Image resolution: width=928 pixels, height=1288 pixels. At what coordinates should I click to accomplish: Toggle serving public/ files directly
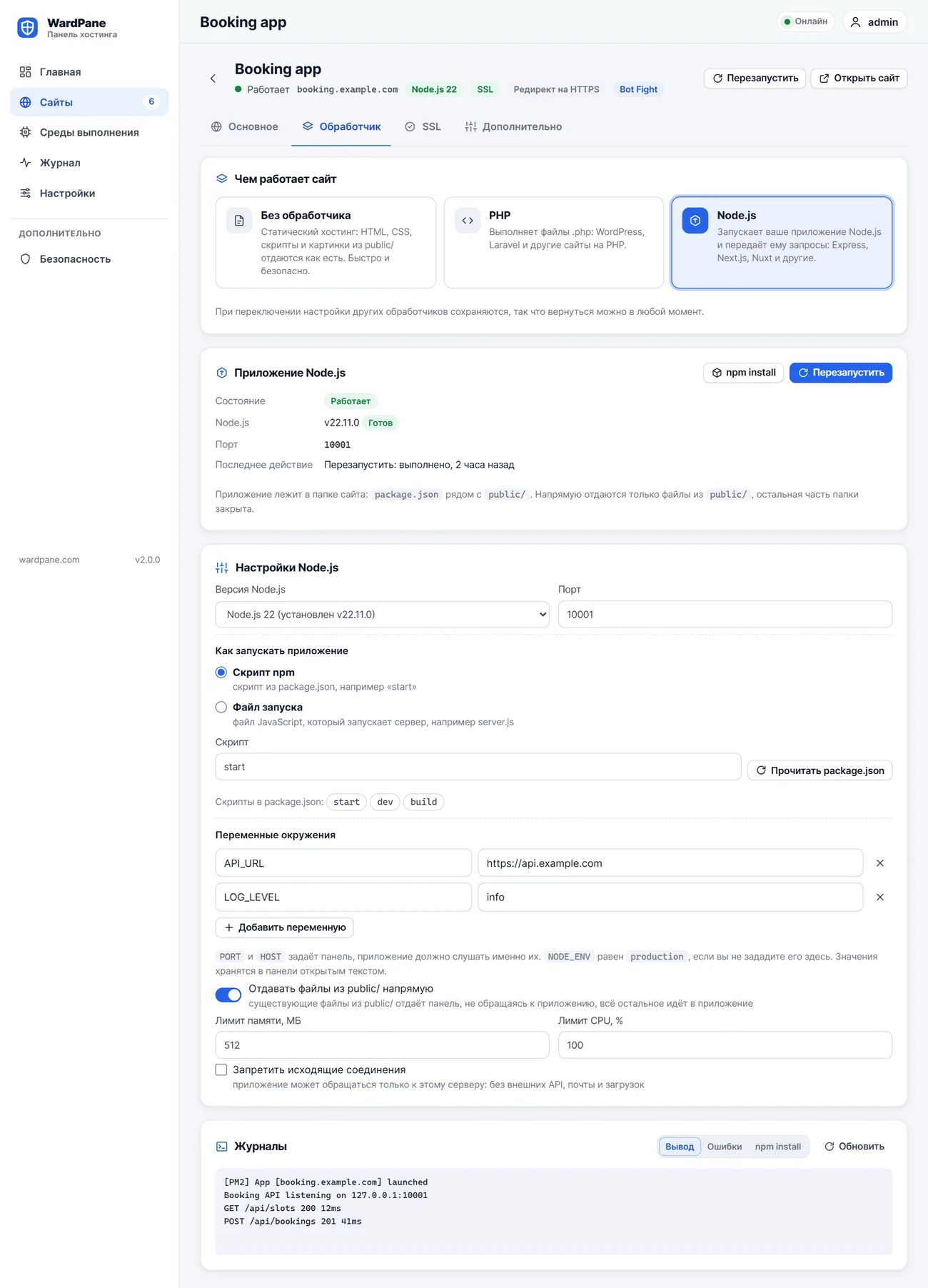pos(228,995)
